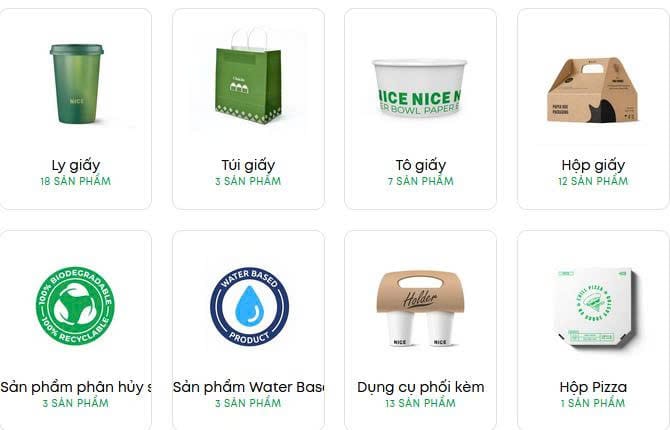Click 7 sản phẩm under Tô giấy
This screenshot has height=430, width=670.
[420, 181]
